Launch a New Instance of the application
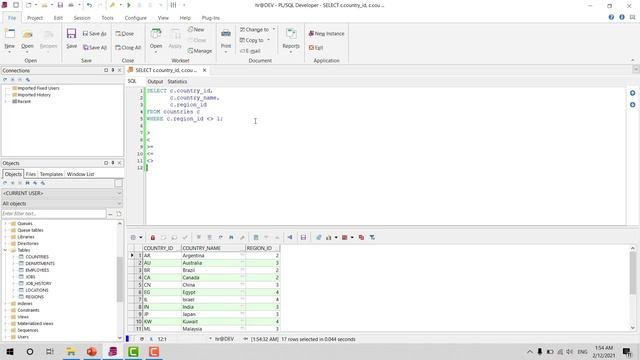The width and height of the screenshot is (640, 360). (327, 33)
